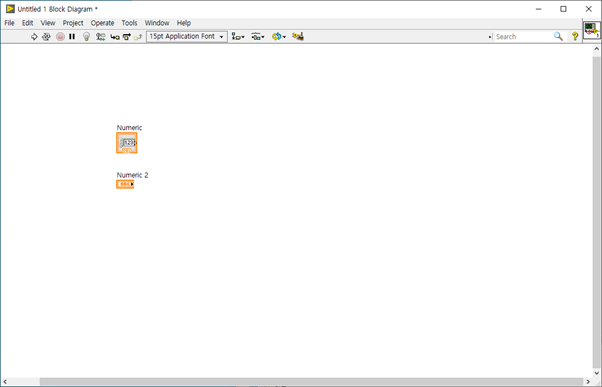The image size is (602, 387).
Task: Click the Step Over button
Action: pos(127,37)
